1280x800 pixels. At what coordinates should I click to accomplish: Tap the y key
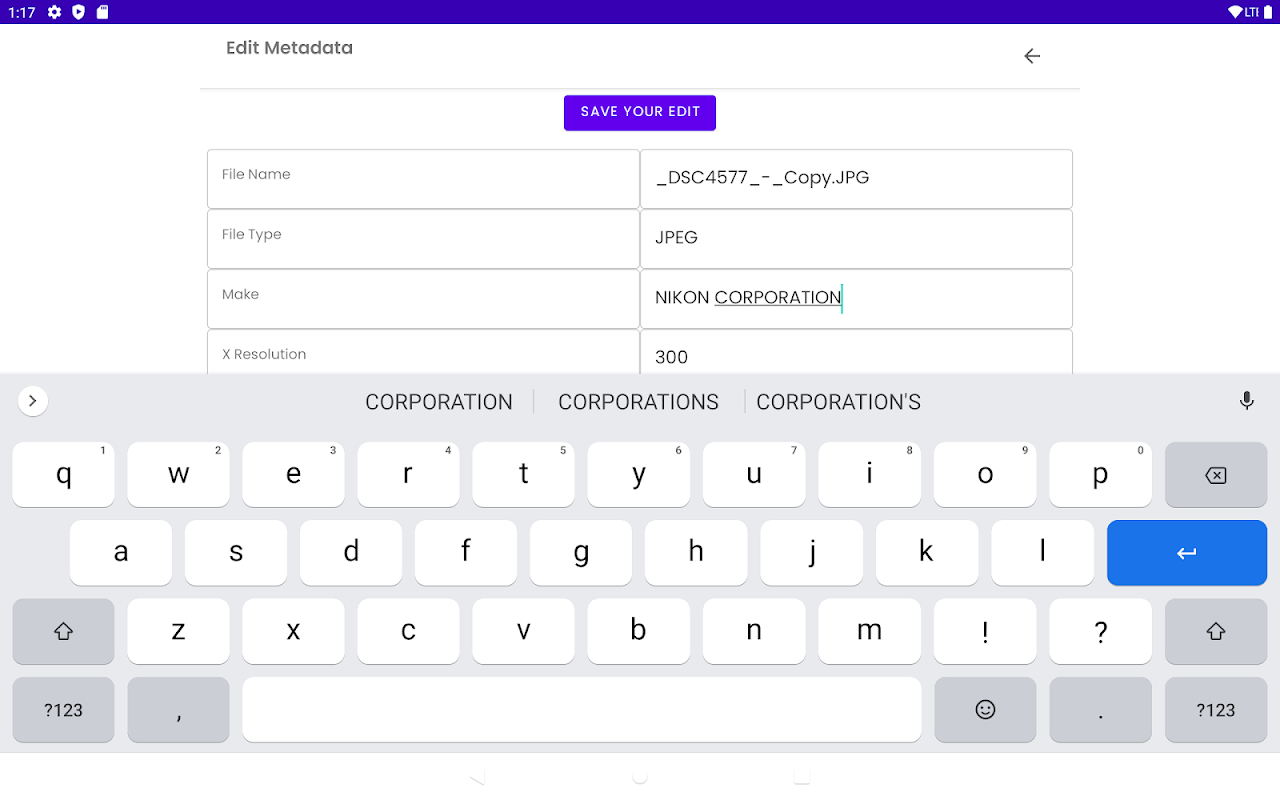click(638, 475)
